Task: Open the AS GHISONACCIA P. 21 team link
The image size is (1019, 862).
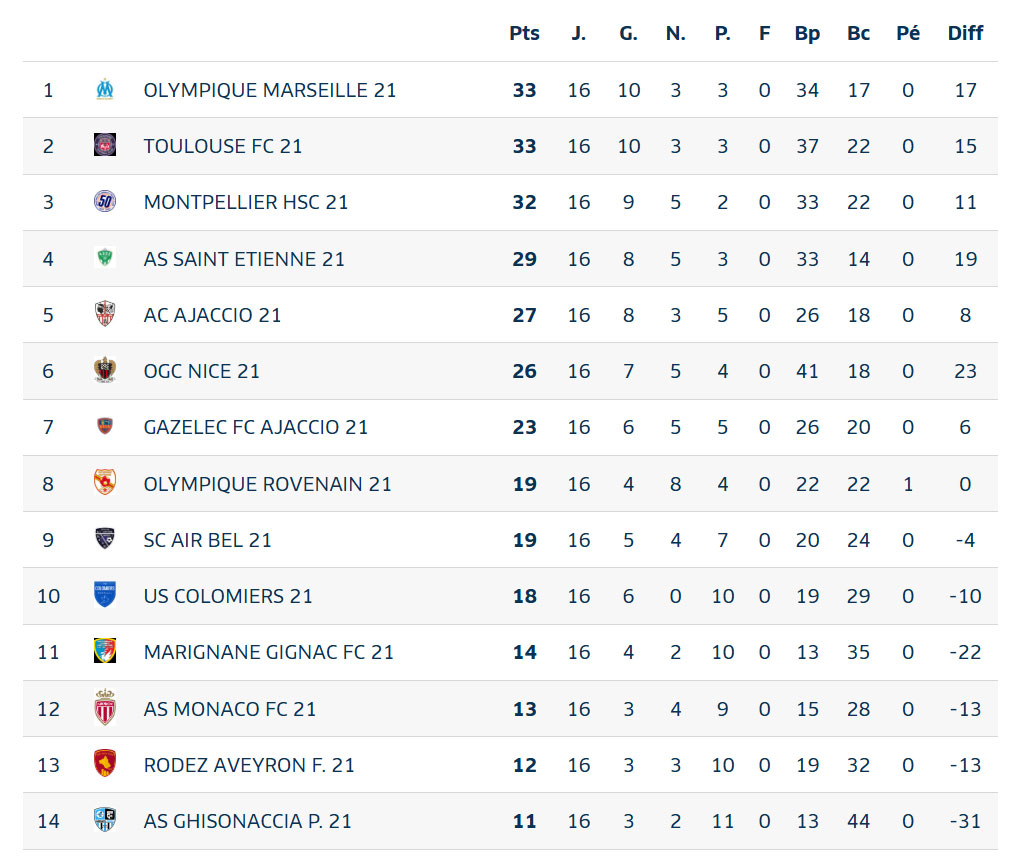Action: click(x=247, y=821)
